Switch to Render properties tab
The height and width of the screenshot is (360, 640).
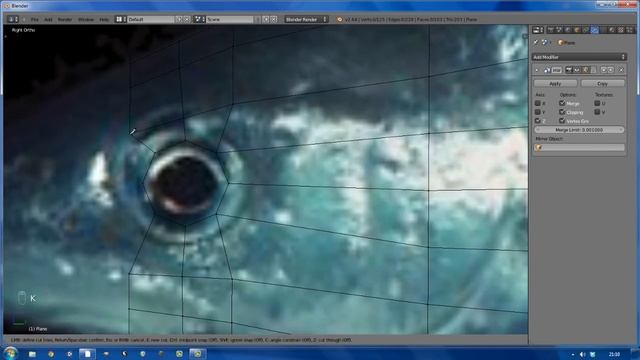551,30
